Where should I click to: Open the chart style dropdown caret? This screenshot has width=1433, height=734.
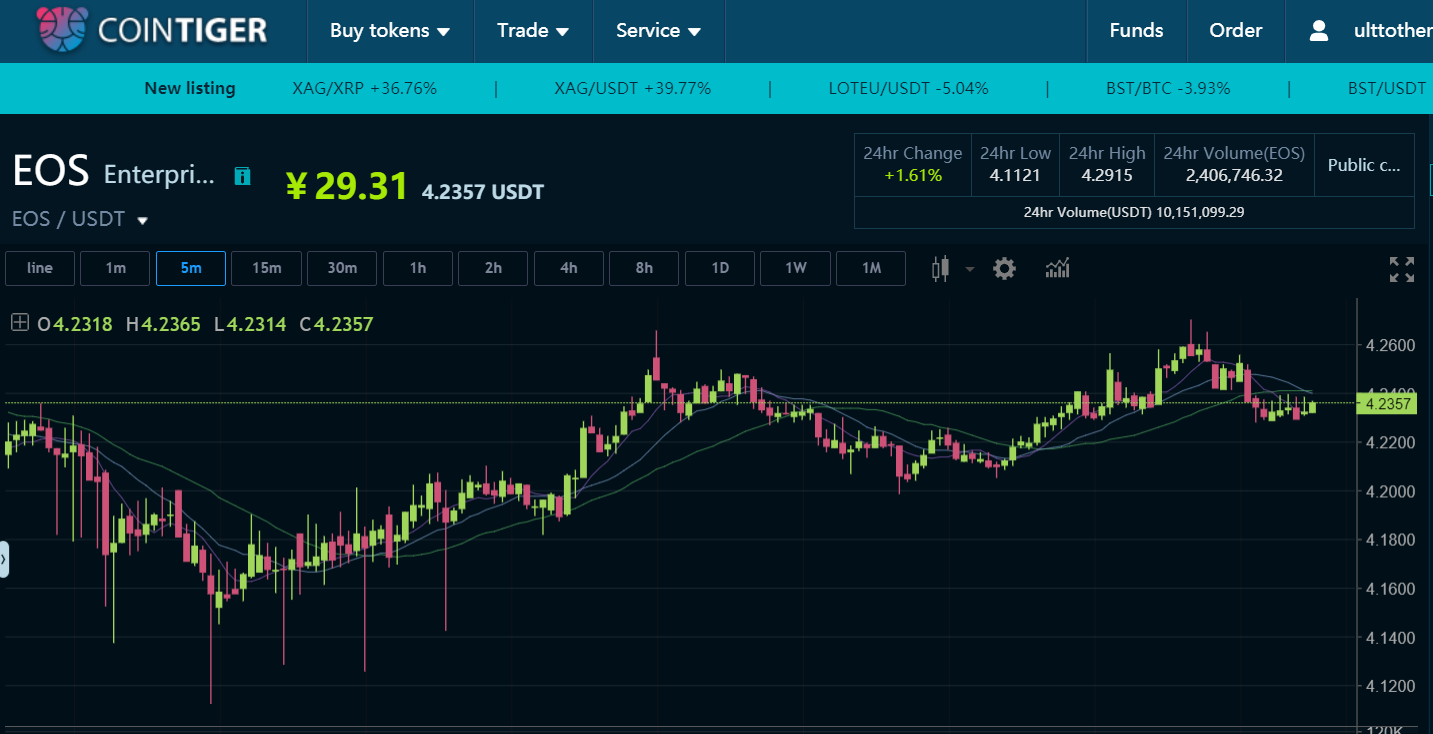click(x=968, y=270)
